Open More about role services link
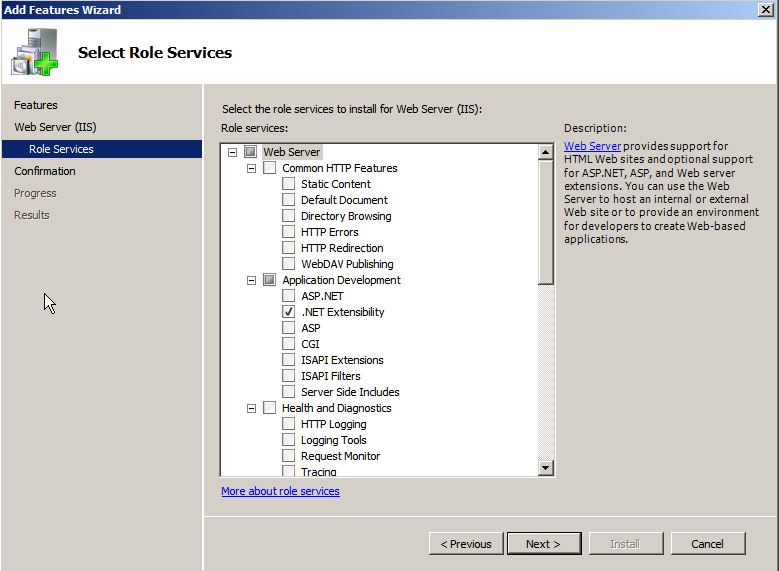Screen dimensions: 779x571 click(280, 491)
